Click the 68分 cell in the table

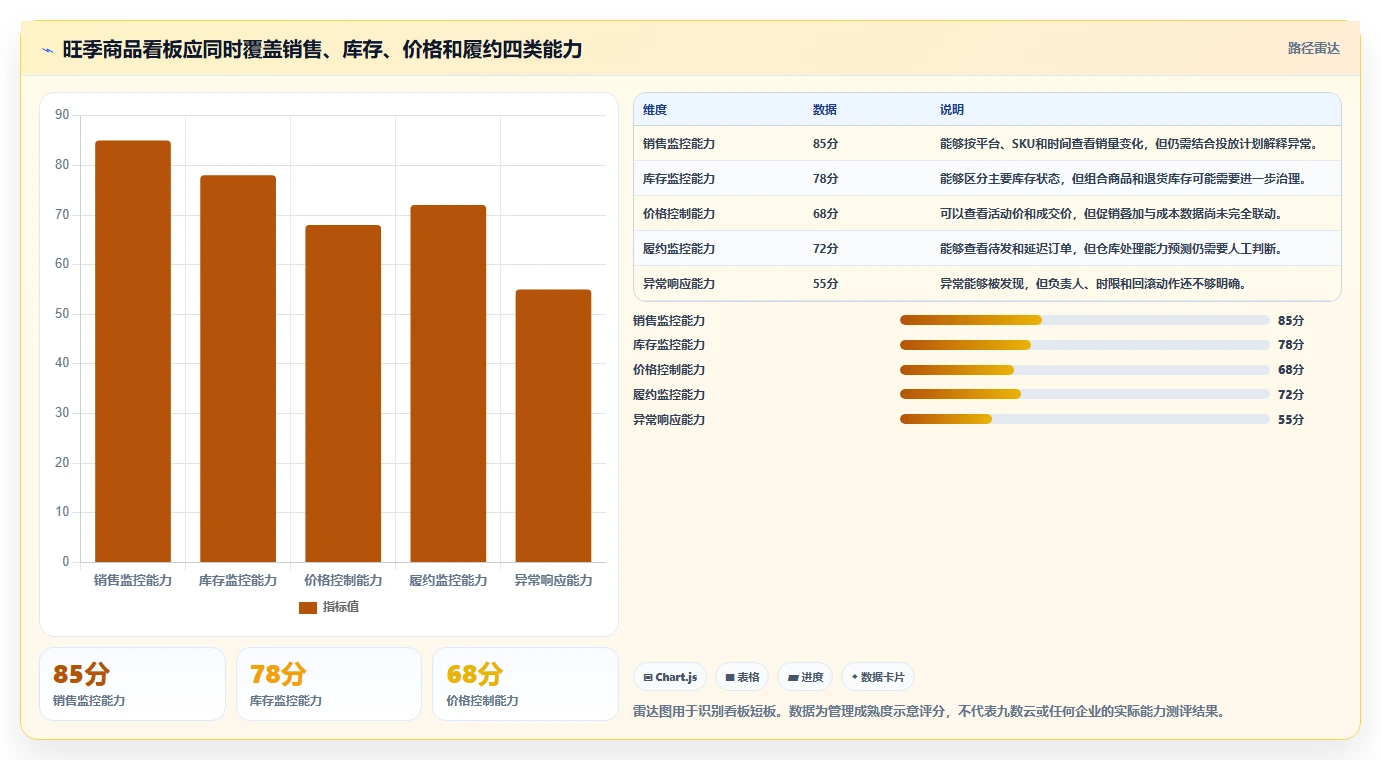pyautogui.click(x=826, y=213)
